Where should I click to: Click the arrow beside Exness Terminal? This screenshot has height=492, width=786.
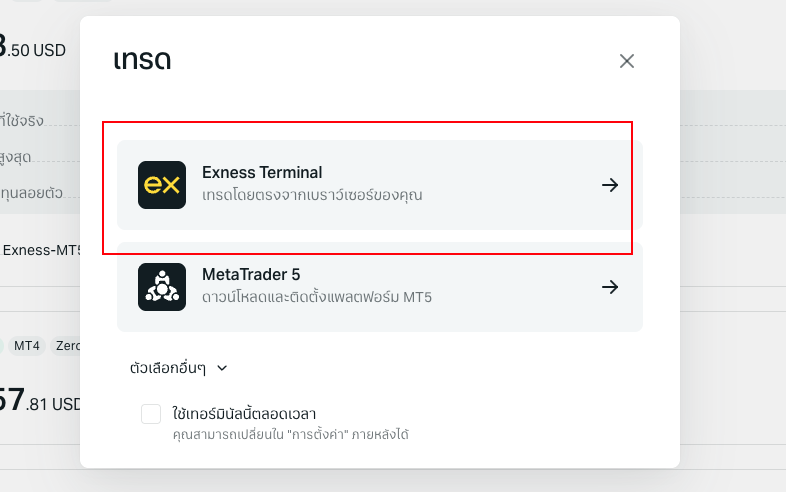(x=610, y=185)
